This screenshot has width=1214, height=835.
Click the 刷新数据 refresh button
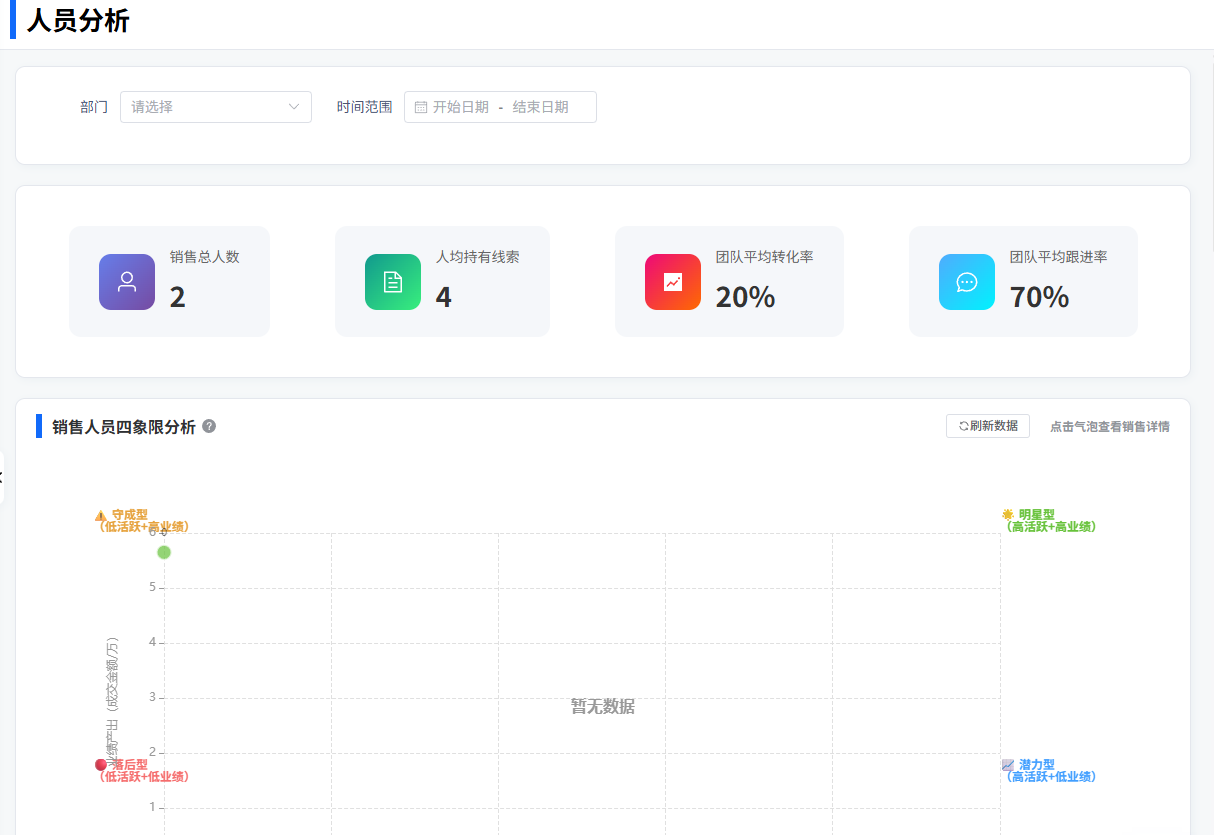click(x=987, y=426)
